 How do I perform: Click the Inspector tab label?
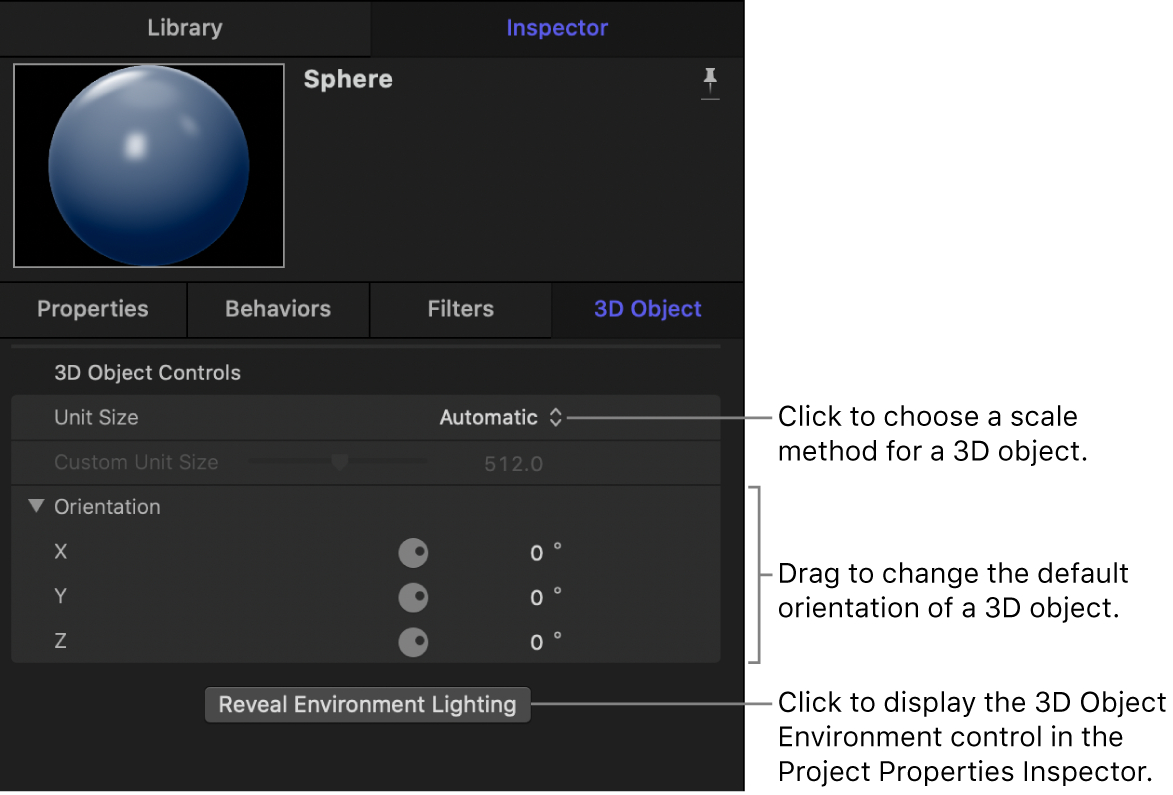557,28
